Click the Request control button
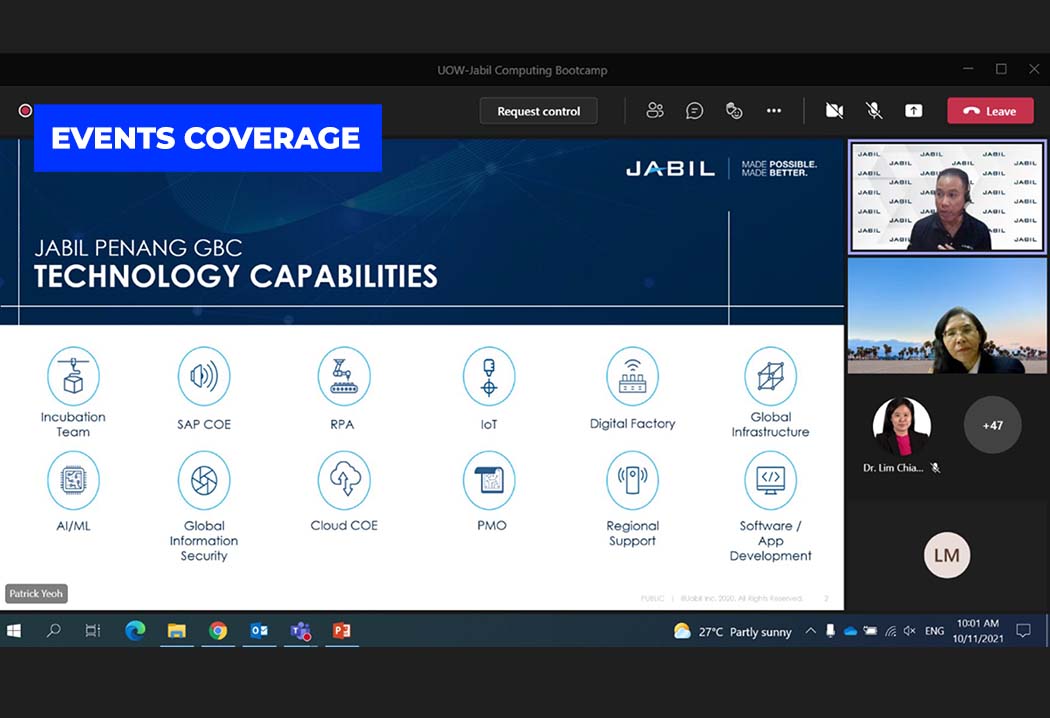1050x718 pixels. click(538, 111)
